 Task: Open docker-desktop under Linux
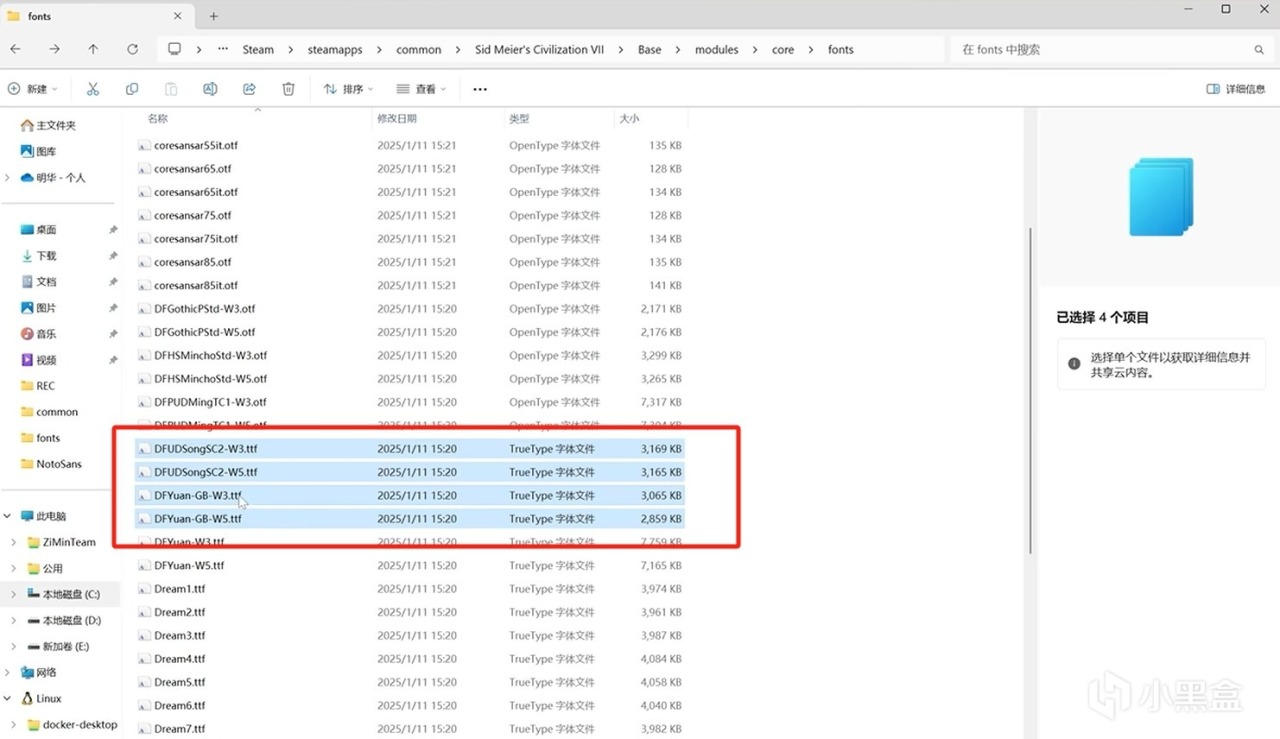click(71, 724)
